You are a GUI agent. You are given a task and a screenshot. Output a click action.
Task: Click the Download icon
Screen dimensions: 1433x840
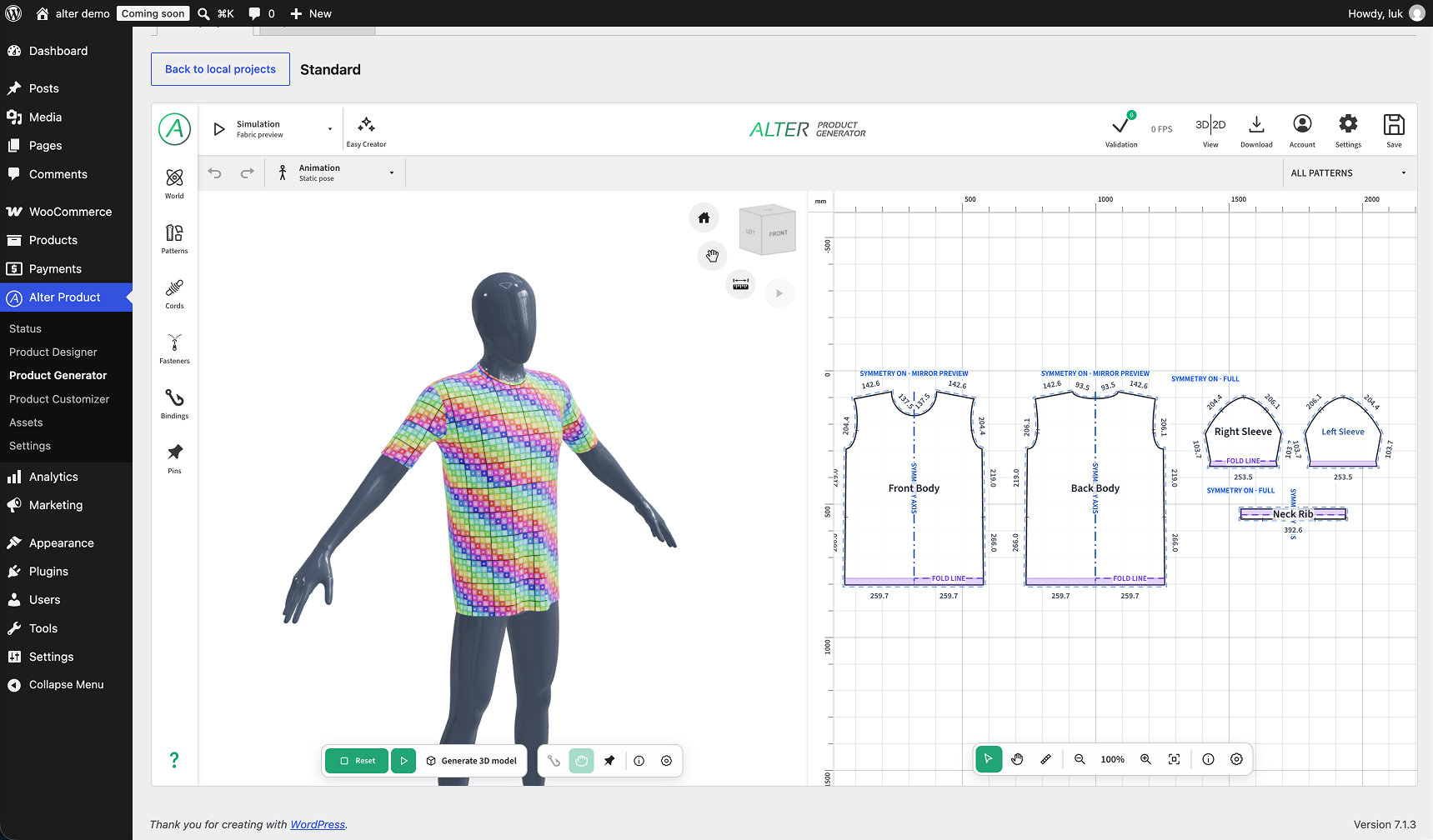click(1256, 124)
